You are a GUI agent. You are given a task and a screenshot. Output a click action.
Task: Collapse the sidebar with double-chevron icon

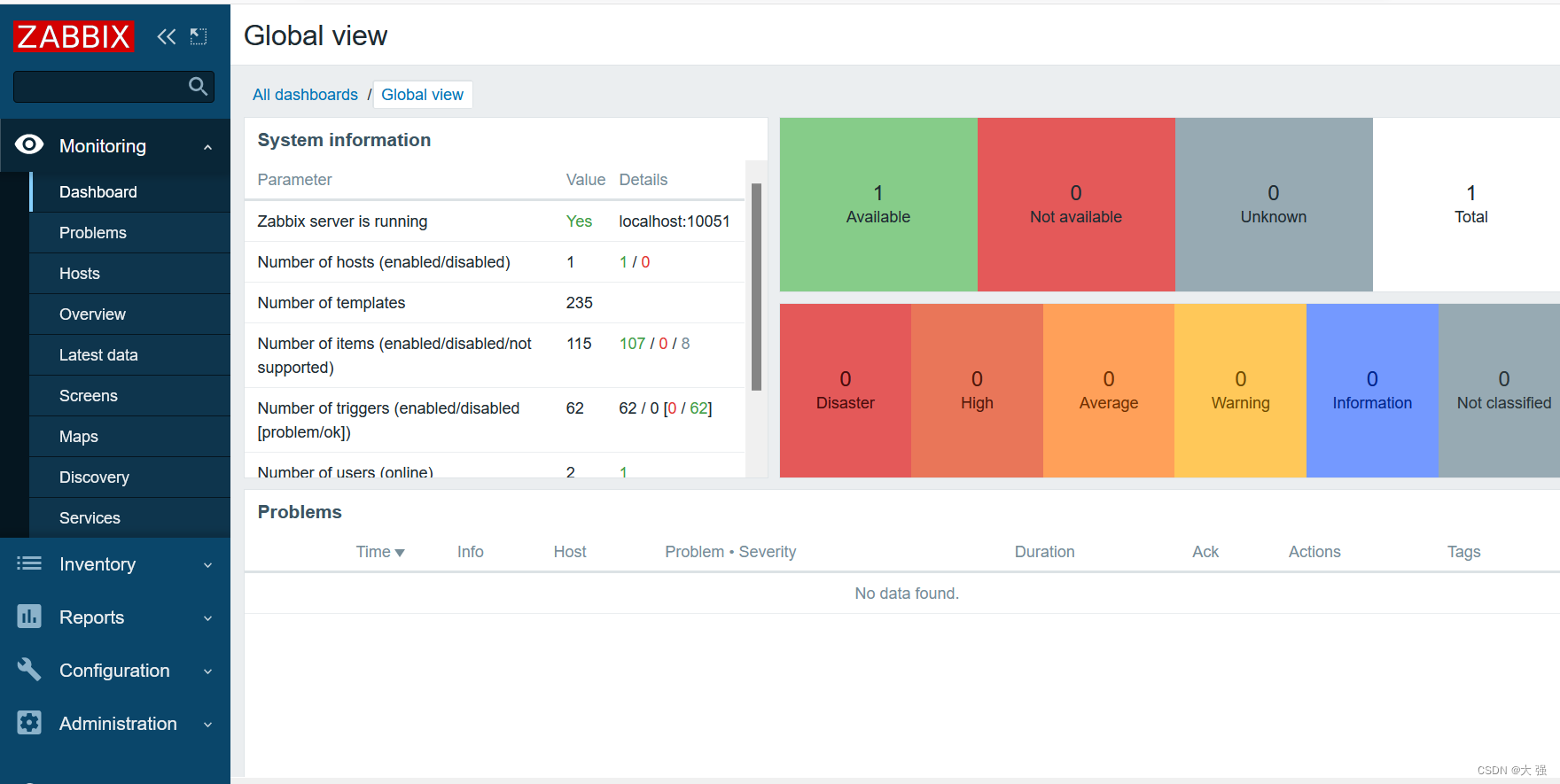tap(167, 36)
